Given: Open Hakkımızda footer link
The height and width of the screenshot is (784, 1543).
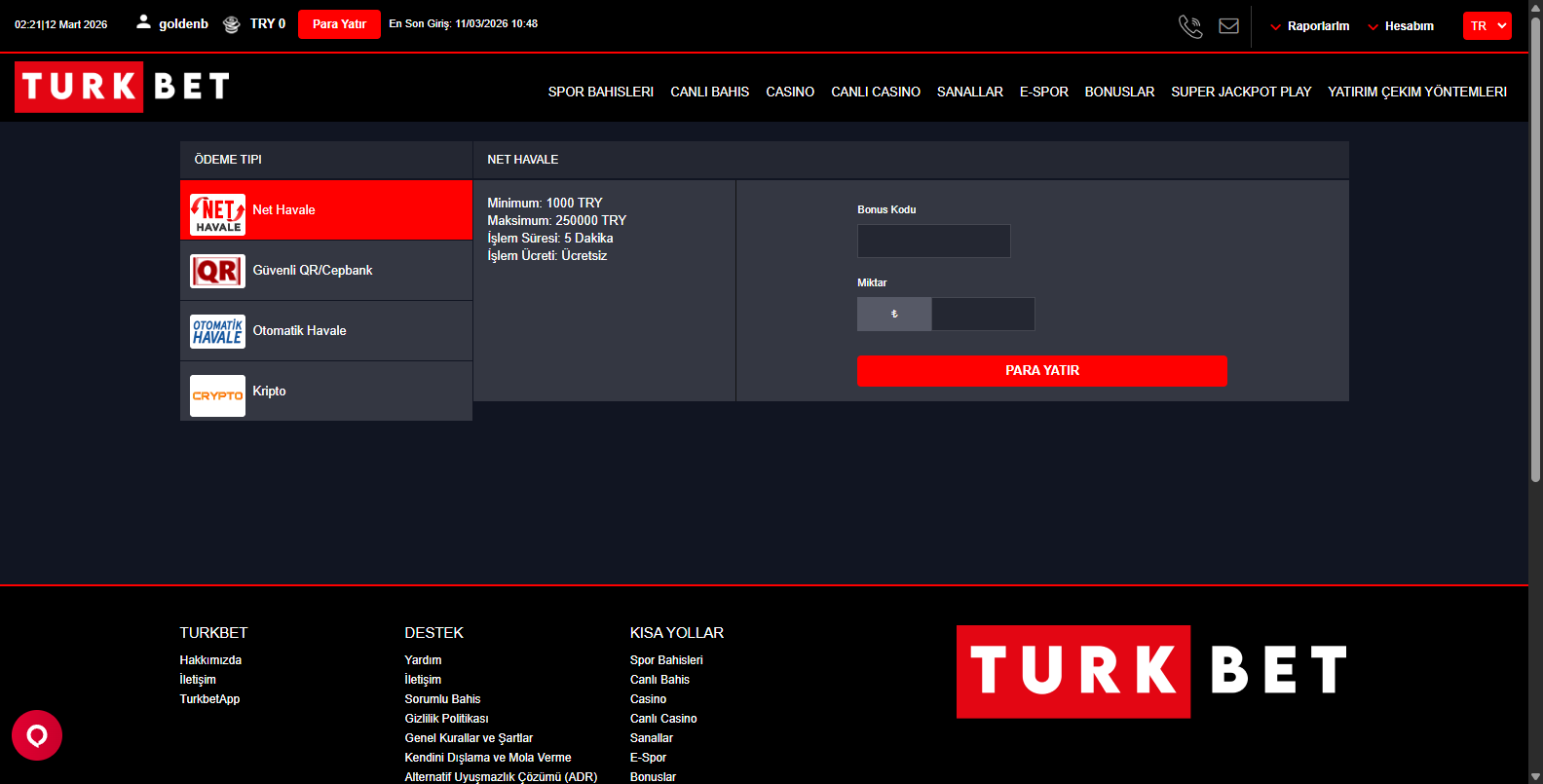Looking at the screenshot, I should (x=210, y=660).
